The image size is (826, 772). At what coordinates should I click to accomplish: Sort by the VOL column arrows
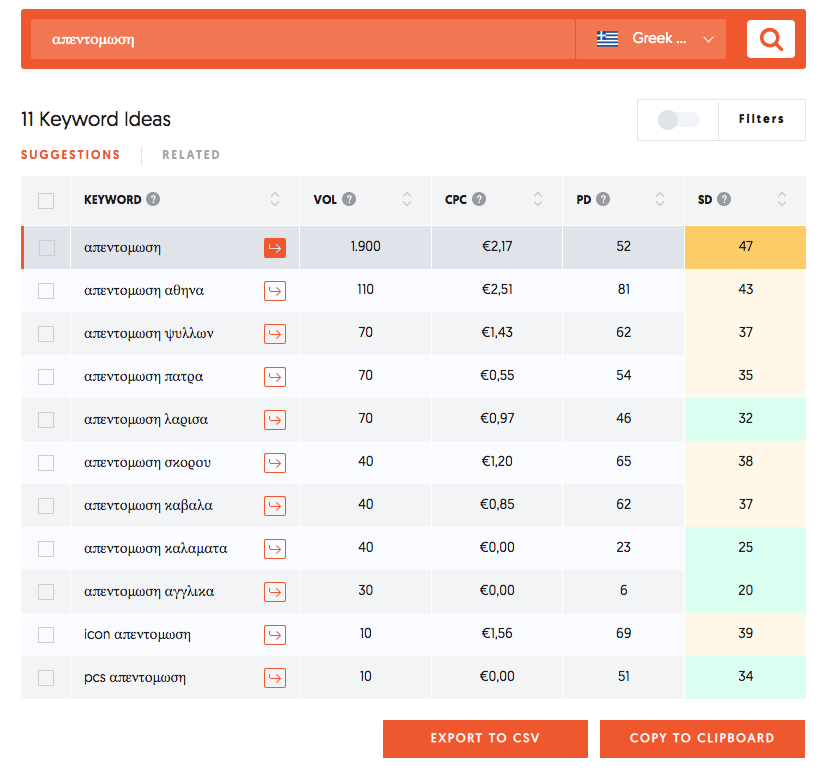click(x=407, y=199)
